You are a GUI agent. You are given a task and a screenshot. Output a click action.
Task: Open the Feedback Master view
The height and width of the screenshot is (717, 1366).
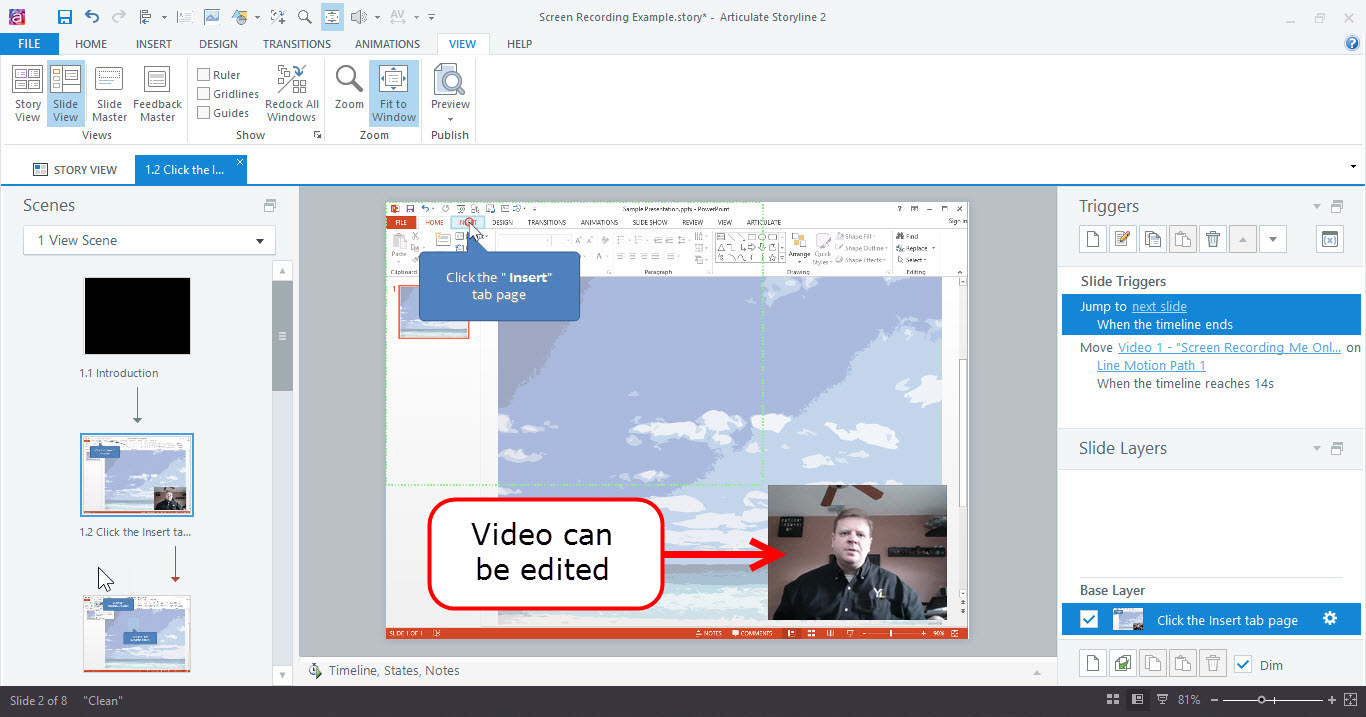coord(157,93)
